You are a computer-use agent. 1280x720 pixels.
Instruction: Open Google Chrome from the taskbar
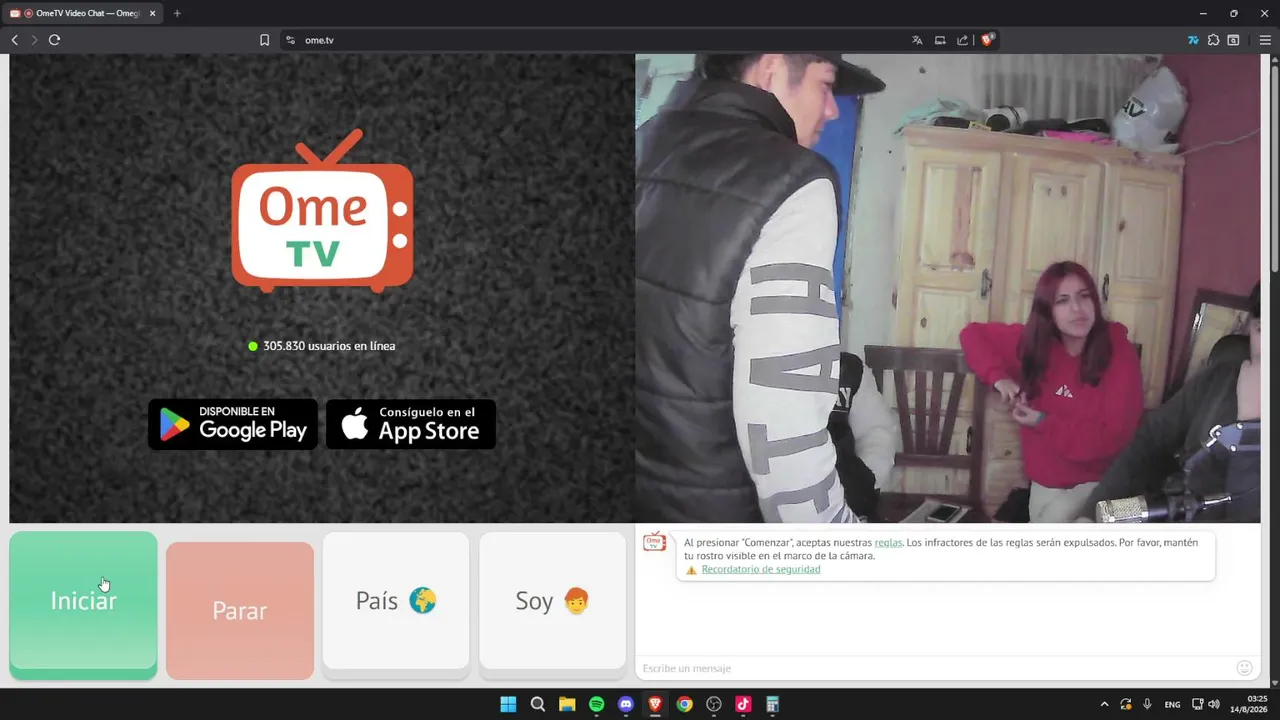click(684, 704)
